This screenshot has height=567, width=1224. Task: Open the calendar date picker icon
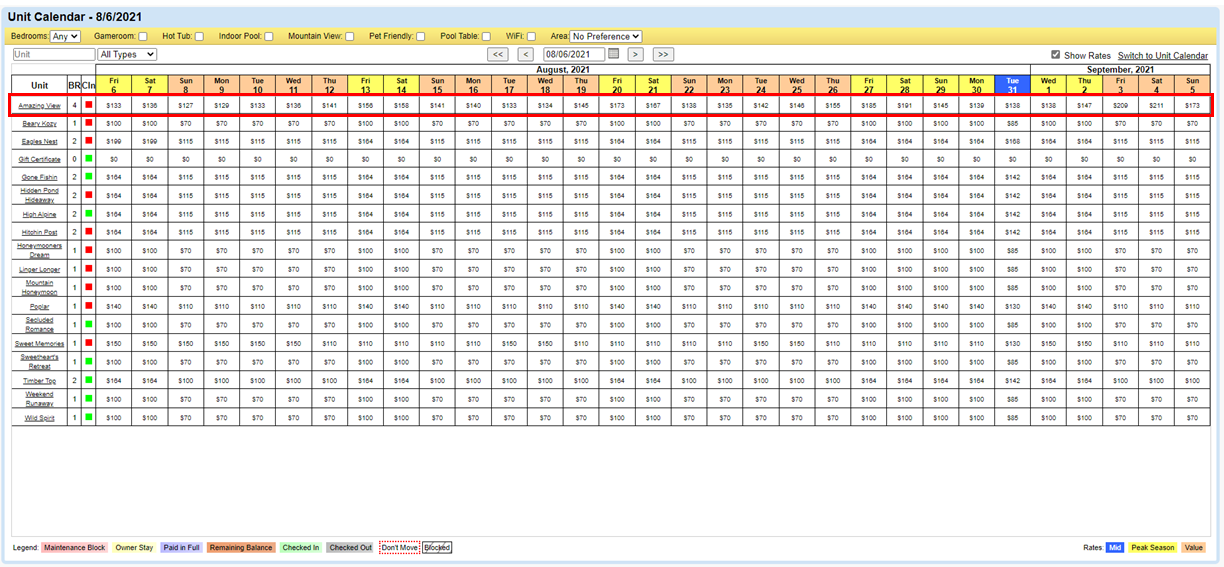tap(614, 54)
